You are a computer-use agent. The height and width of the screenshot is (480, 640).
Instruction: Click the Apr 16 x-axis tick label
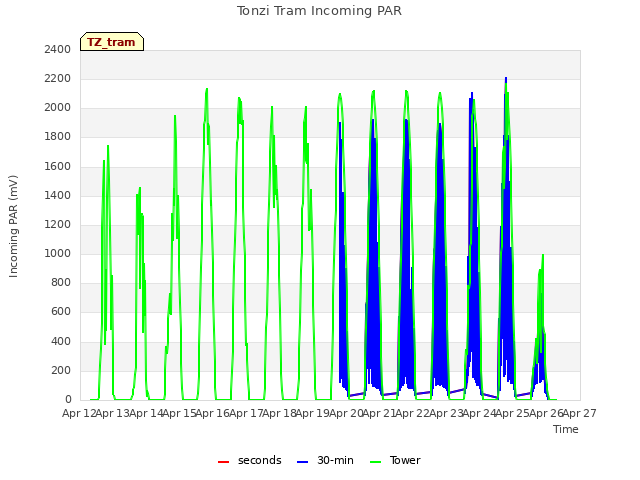[212, 413]
